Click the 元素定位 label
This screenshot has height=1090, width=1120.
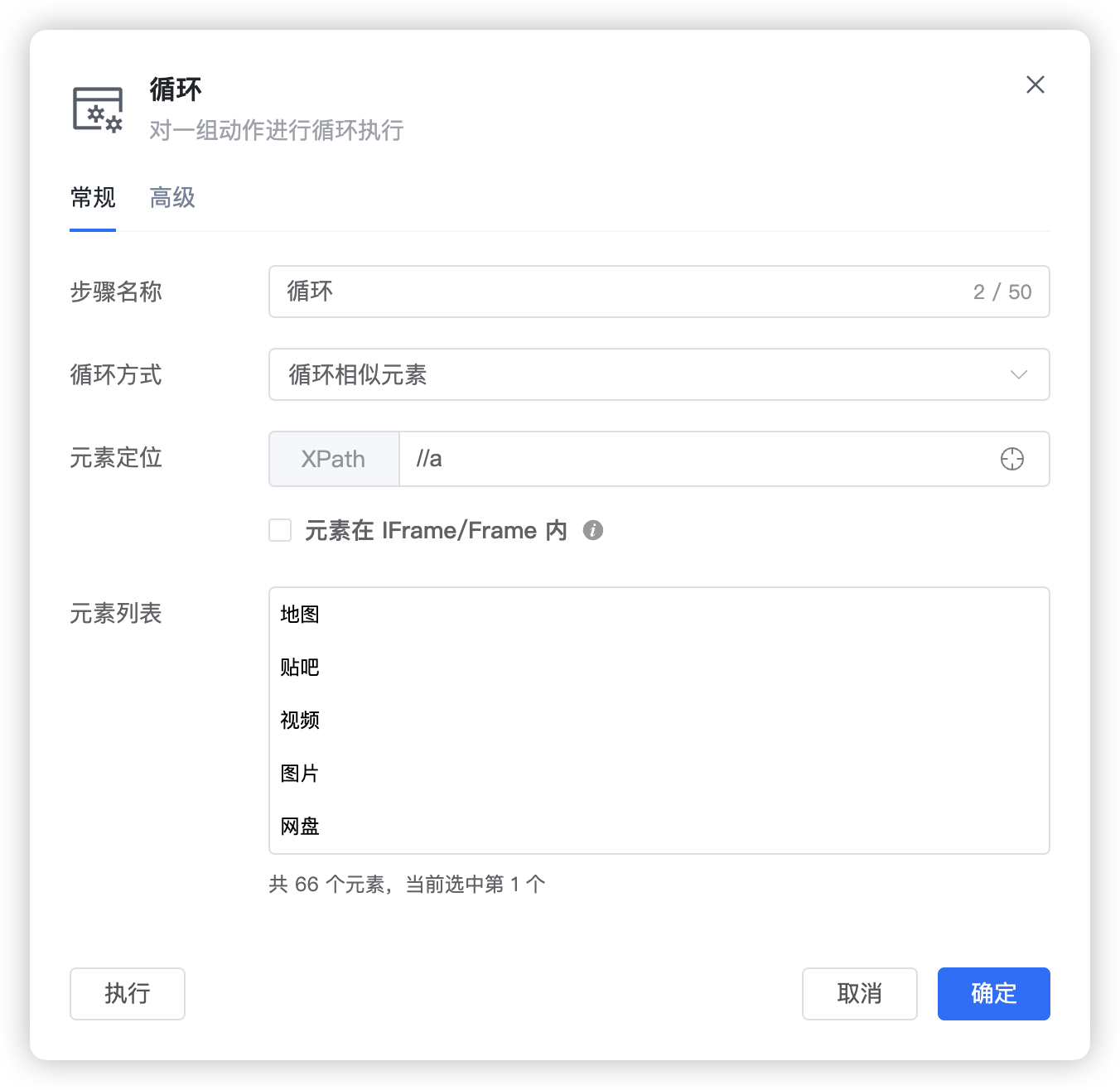[116, 457]
